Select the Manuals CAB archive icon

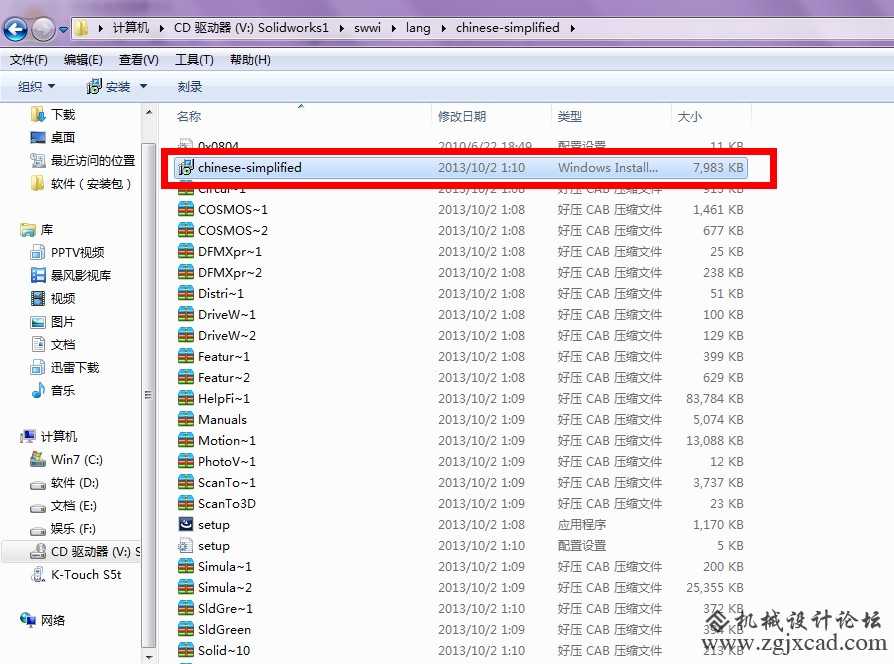(186, 419)
